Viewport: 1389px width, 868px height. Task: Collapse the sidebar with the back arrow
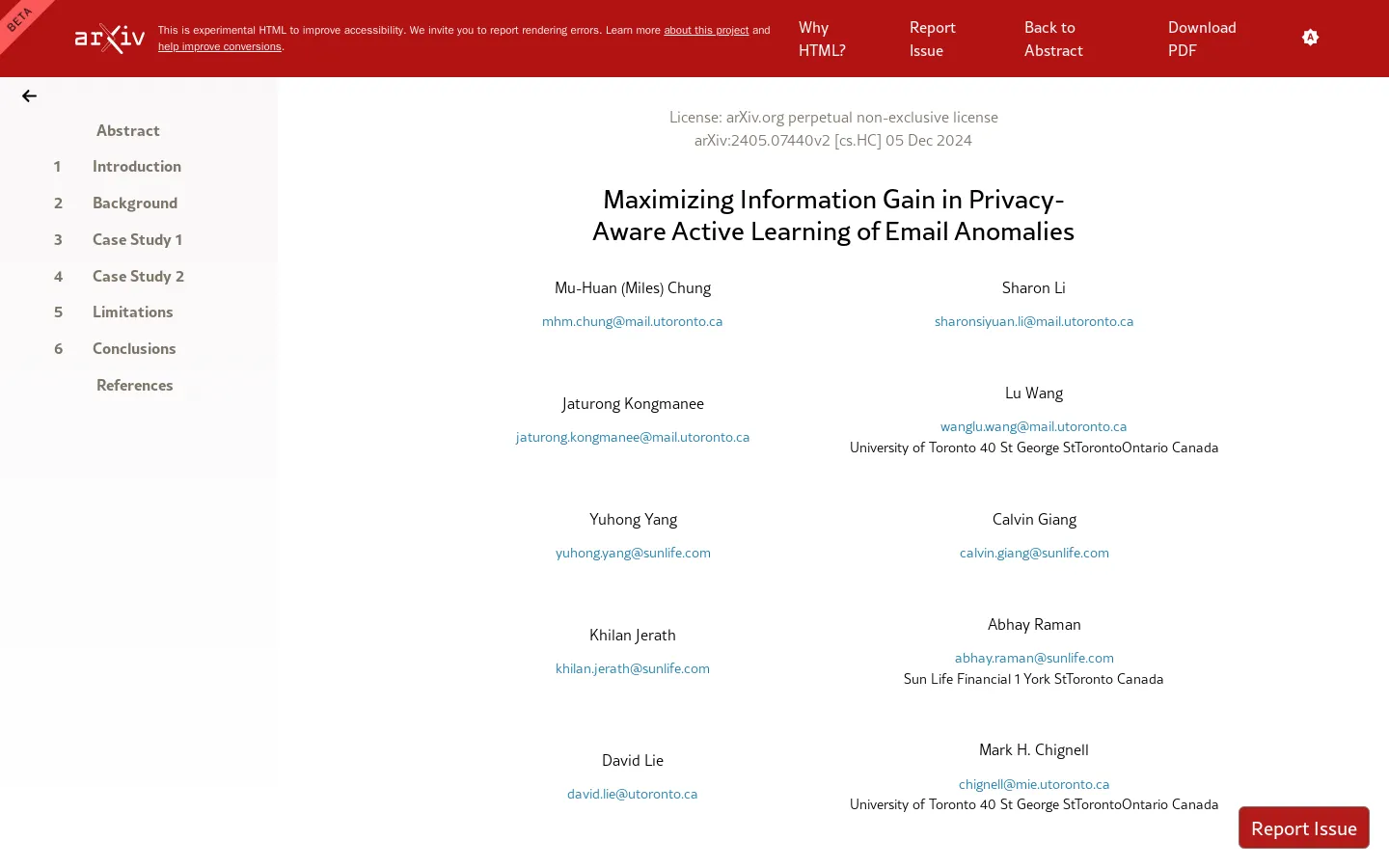click(29, 95)
